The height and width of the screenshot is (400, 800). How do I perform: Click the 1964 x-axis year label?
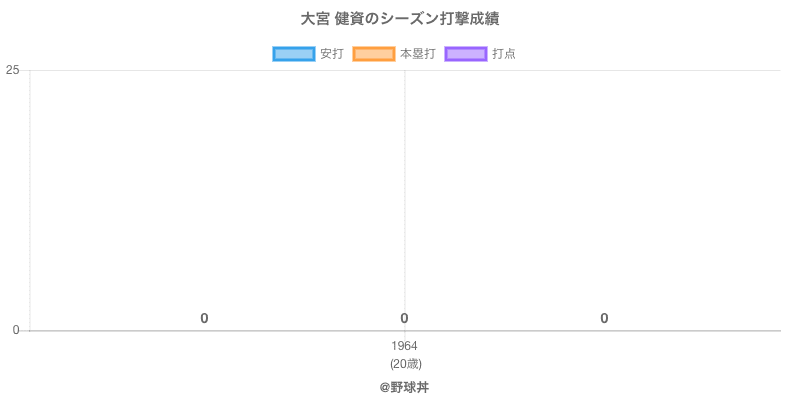(405, 346)
